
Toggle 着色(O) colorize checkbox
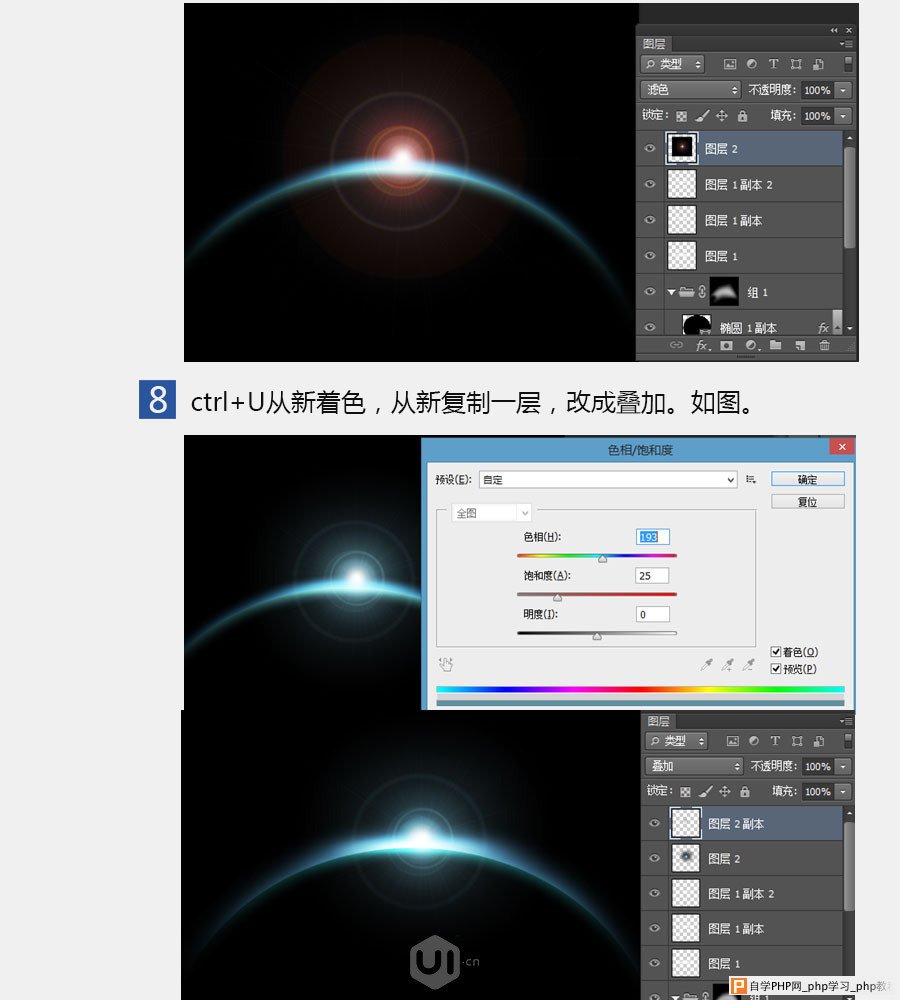point(776,651)
